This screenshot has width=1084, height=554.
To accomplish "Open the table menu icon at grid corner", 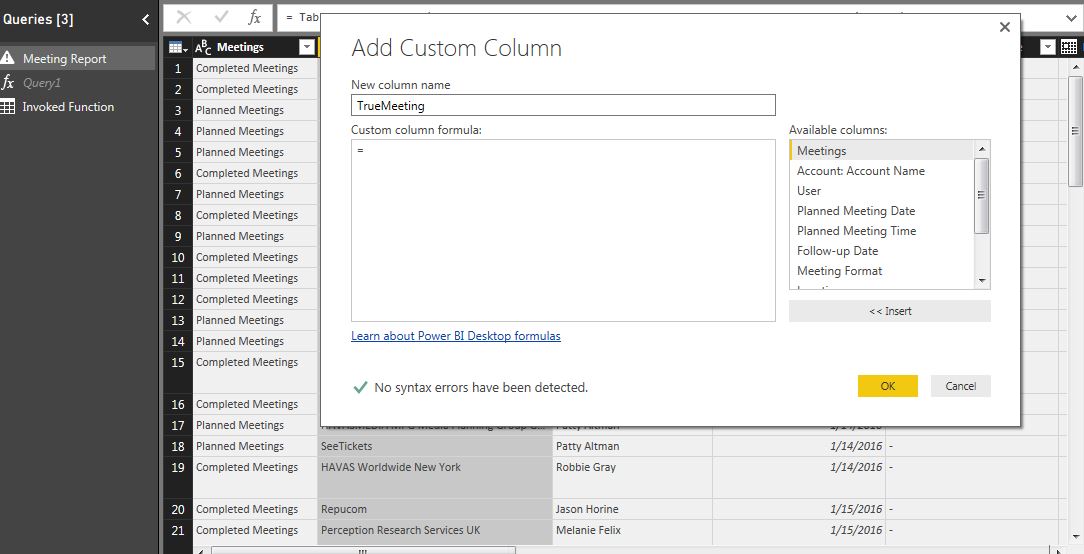I will [x=178, y=47].
